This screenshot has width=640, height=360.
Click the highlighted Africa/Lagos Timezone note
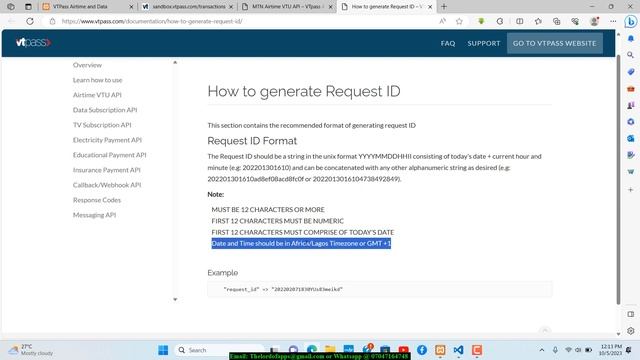(301, 243)
